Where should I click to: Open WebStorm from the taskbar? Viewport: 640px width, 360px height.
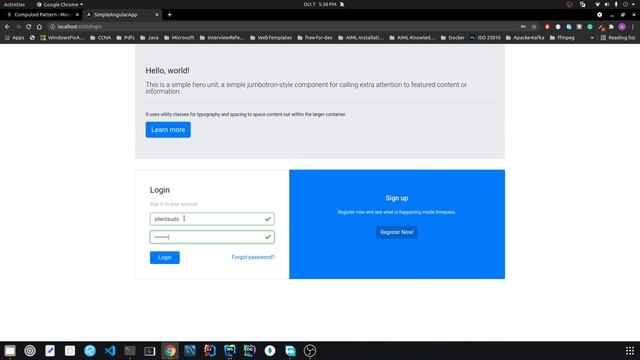click(x=230, y=351)
